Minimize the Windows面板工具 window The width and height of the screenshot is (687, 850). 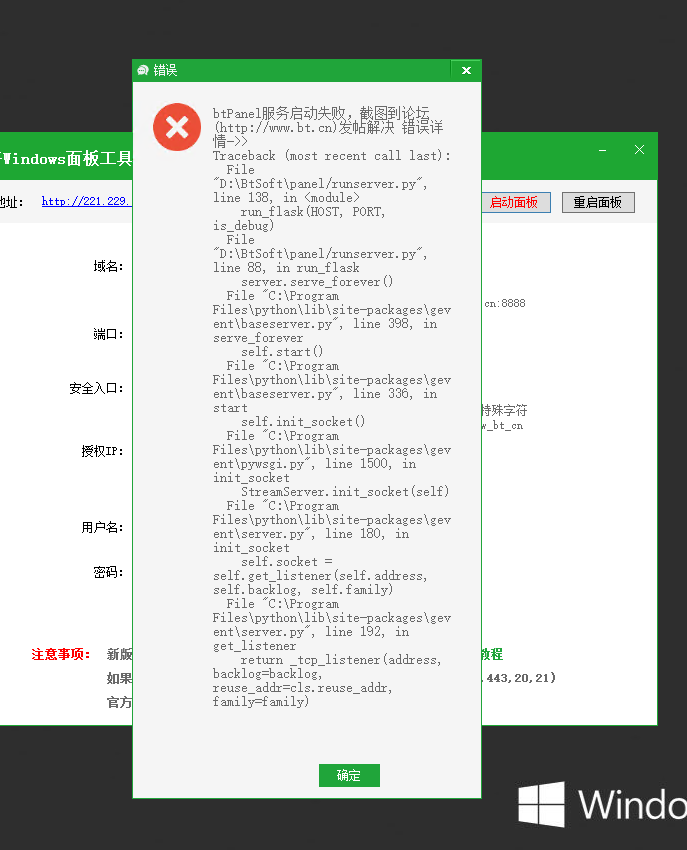602,150
